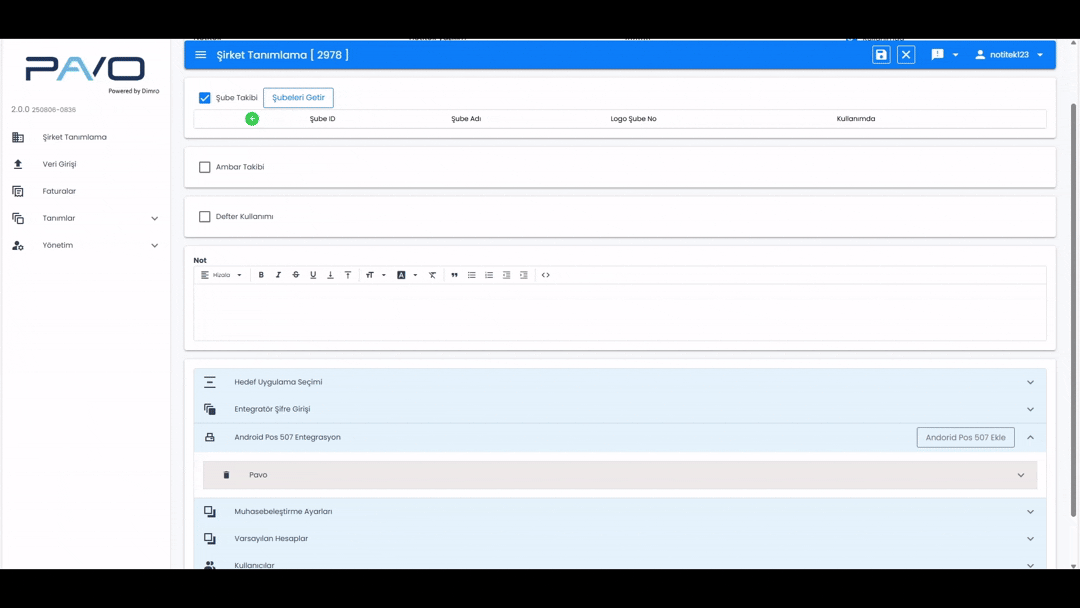Collapse the Android Pos 507 Entegrasyon section
Screen dimensions: 1080x608
click(x=1030, y=437)
